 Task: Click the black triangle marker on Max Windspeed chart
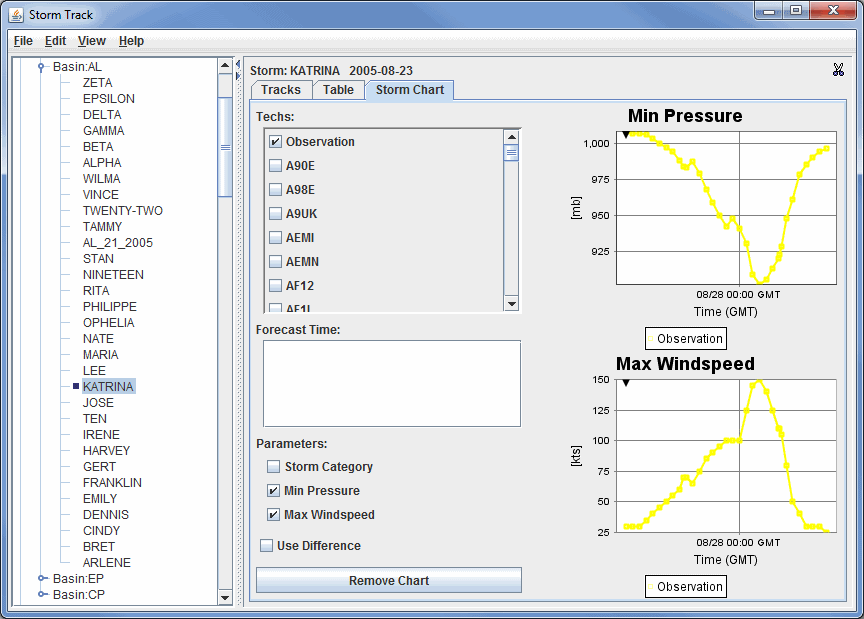pos(626,383)
